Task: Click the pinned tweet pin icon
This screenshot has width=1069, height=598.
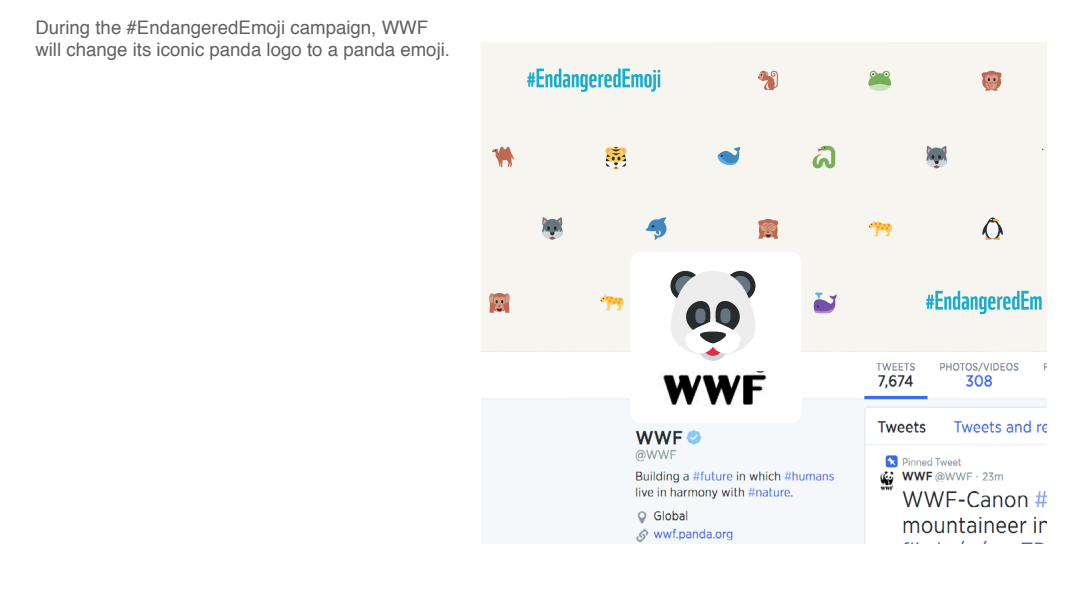Action: coord(891,462)
